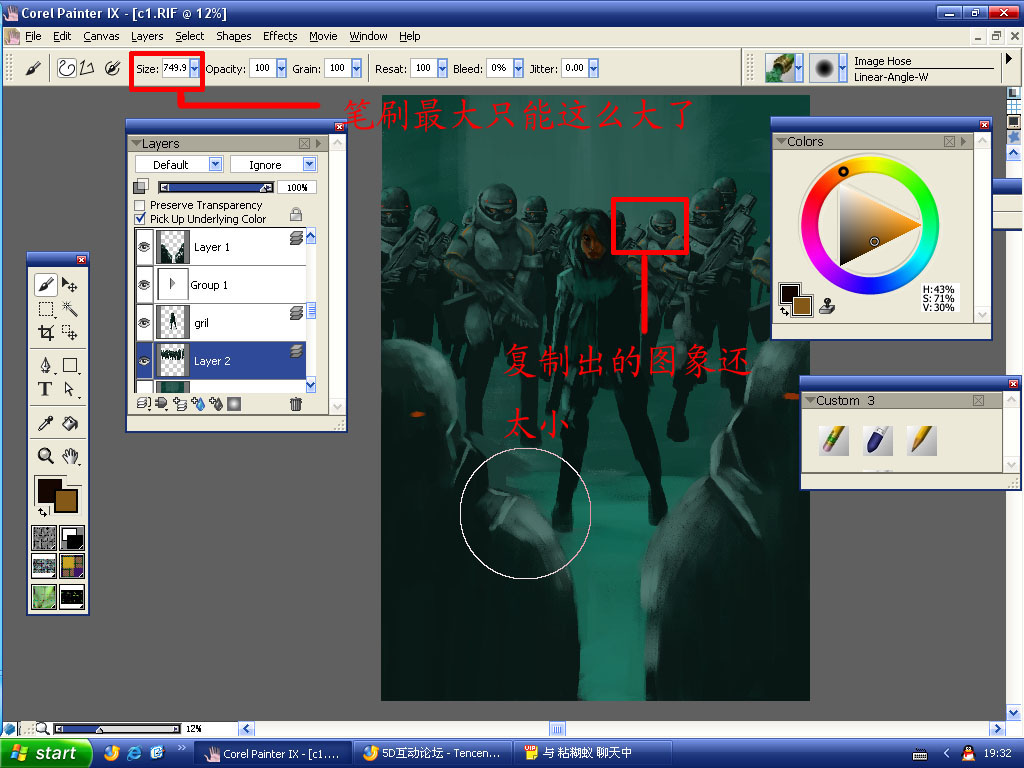The height and width of the screenshot is (768, 1024).
Task: Open the Resat dropdown arrow
Action: (443, 68)
